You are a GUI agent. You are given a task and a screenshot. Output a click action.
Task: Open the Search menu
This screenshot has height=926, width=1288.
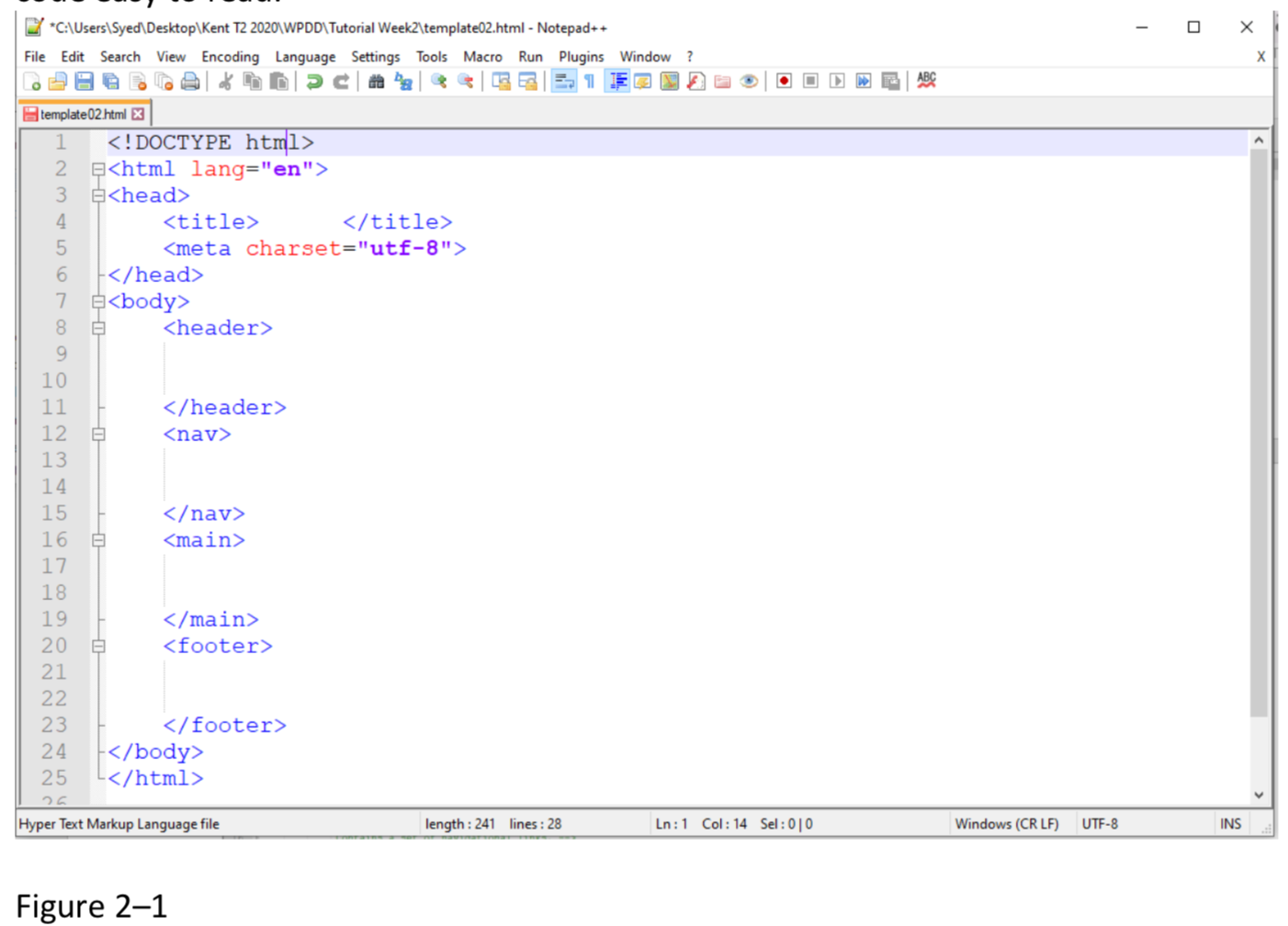pos(120,57)
